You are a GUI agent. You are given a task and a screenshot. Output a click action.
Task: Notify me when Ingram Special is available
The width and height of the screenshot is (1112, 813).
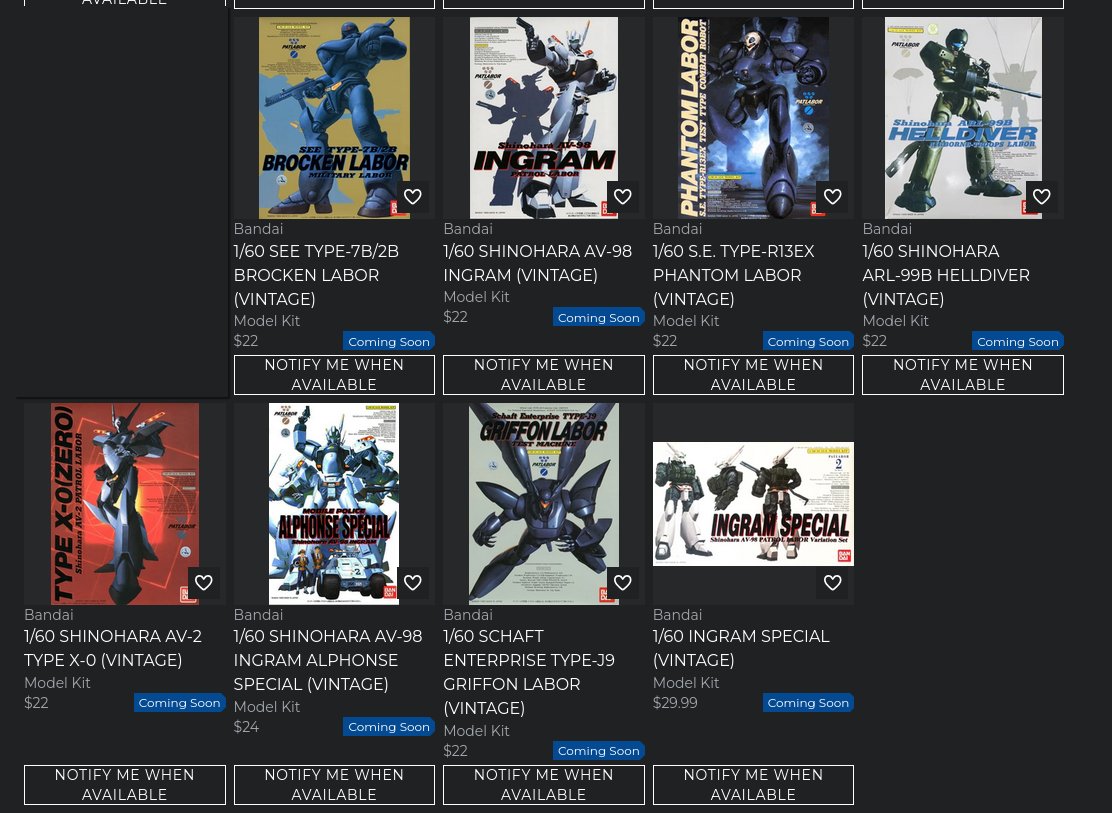(x=753, y=785)
